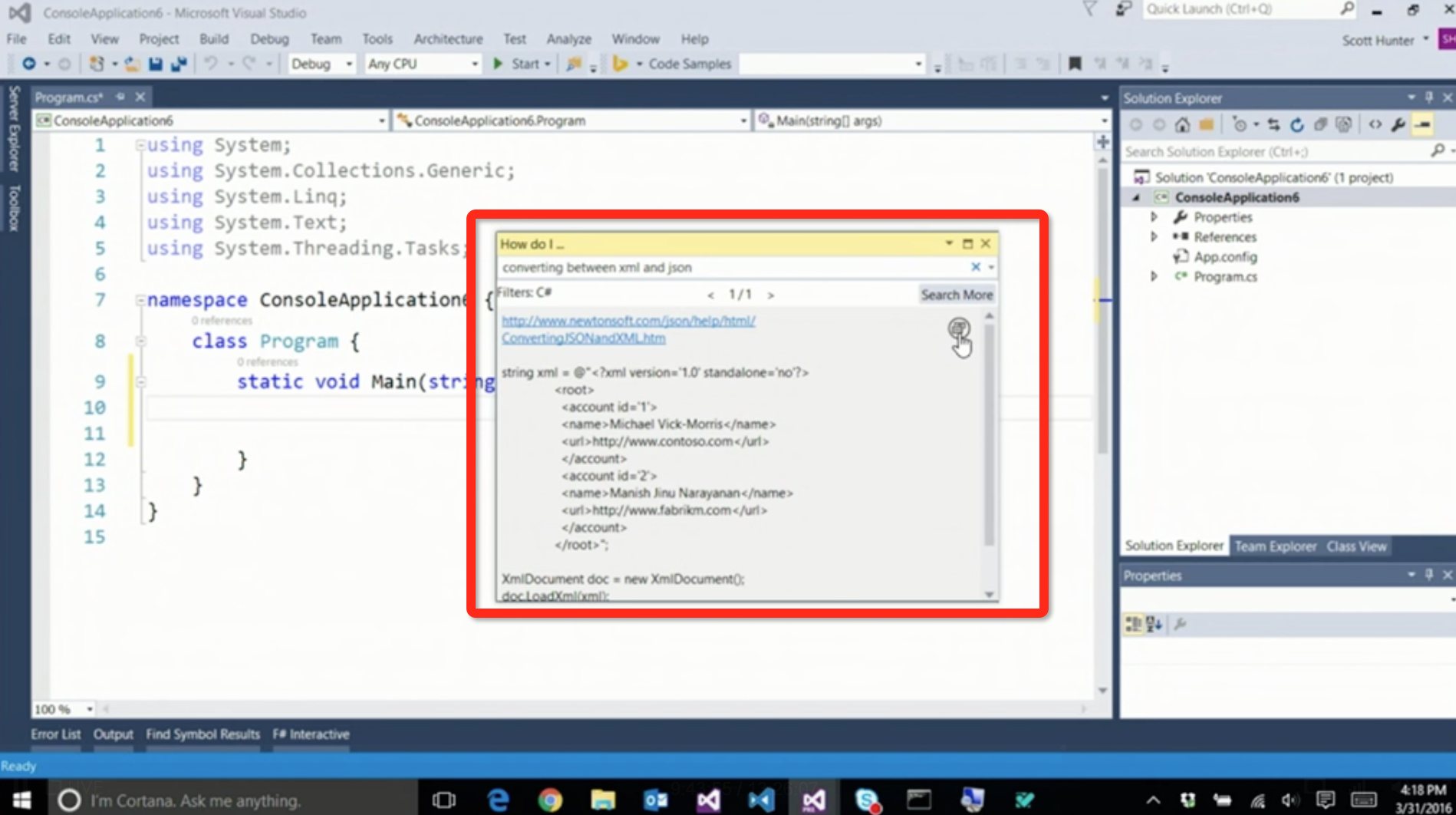The width and height of the screenshot is (1456, 815).
Task: Click the code editor vertical scrollbar
Action: pos(1102,311)
